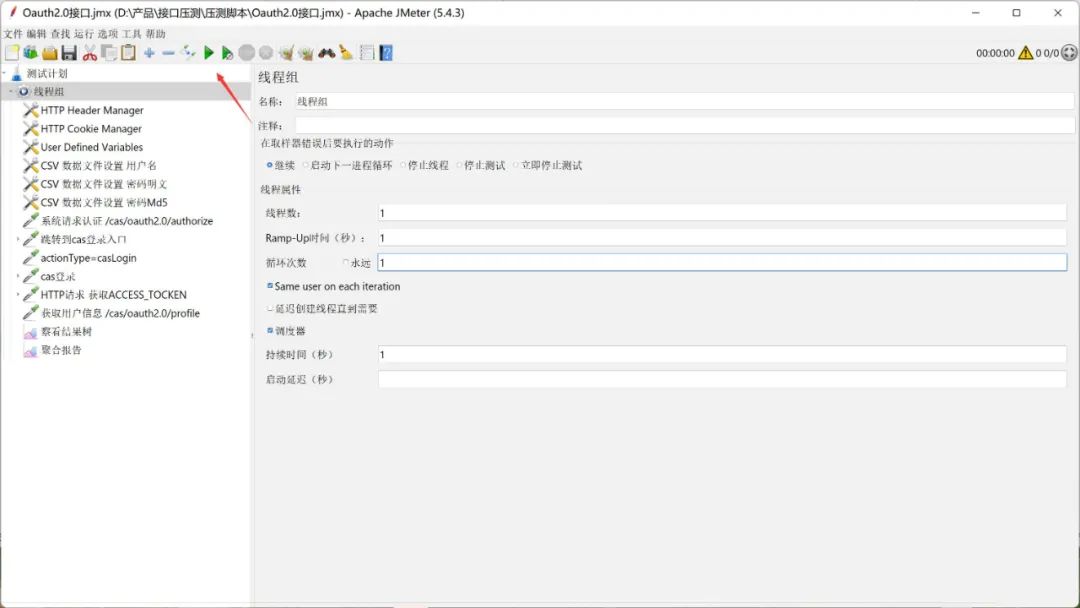1080x608 pixels.
Task: Open the 工具 menu
Action: pyautogui.click(x=132, y=34)
